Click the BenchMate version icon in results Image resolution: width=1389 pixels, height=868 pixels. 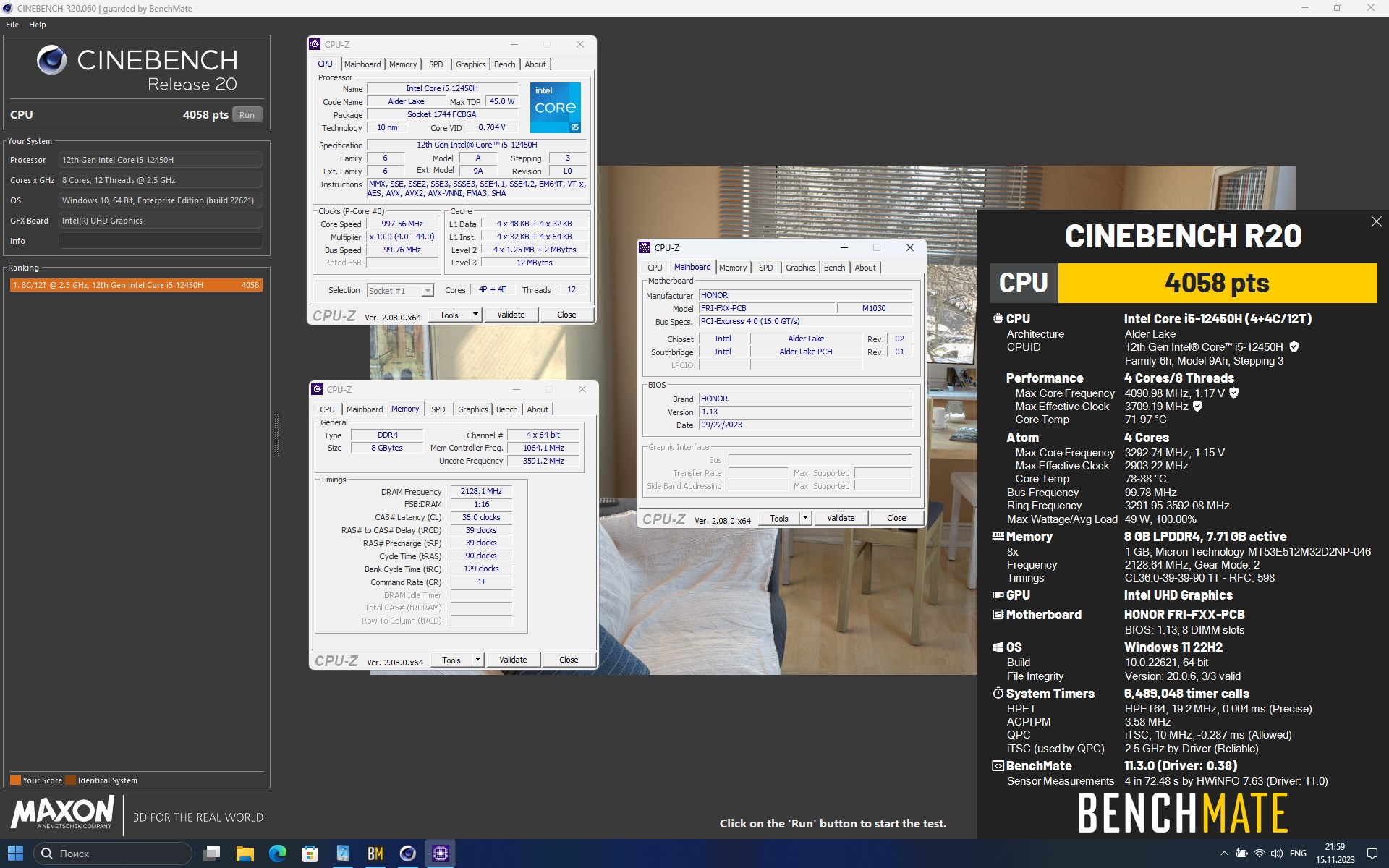(998, 765)
